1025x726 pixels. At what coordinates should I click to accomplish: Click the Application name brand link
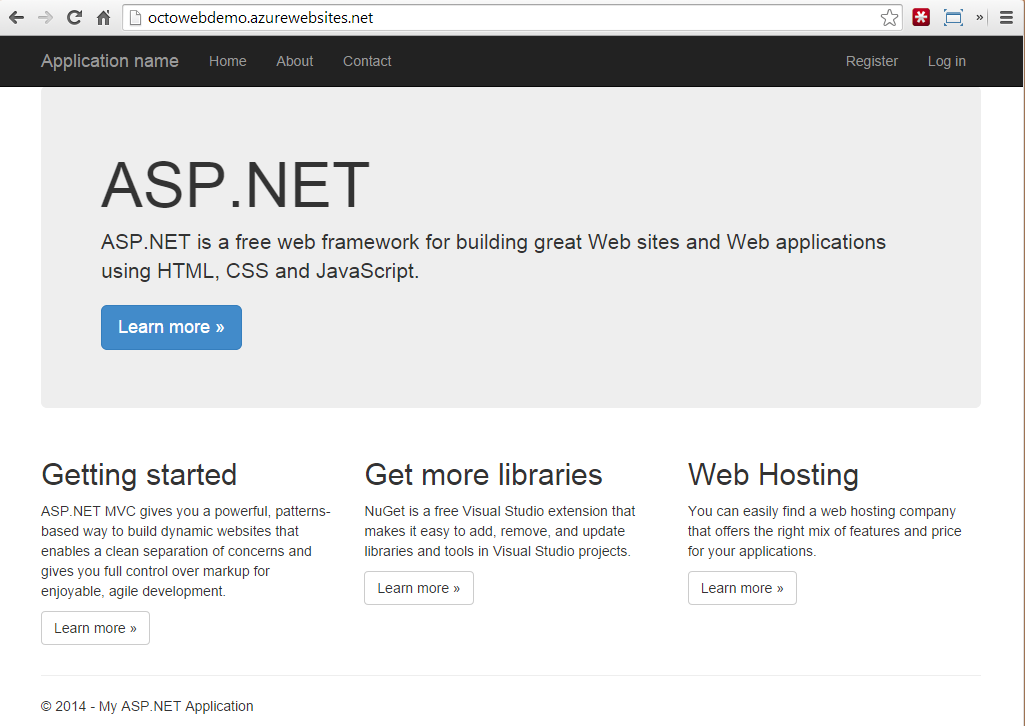109,61
